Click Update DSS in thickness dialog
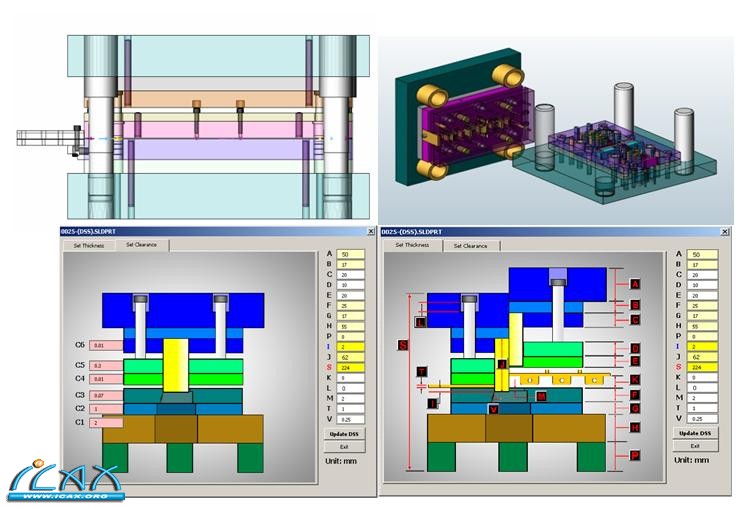This screenshot has height=508, width=744. point(695,433)
